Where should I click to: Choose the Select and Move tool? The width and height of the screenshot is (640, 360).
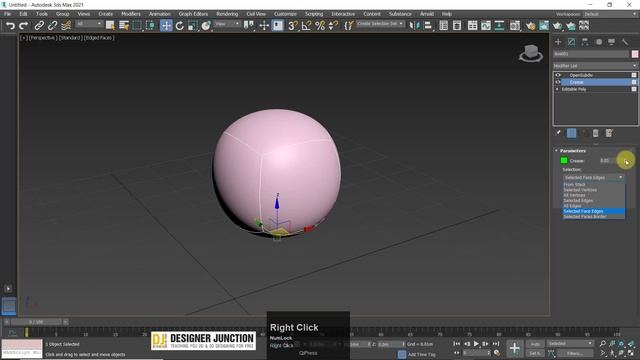coord(166,26)
